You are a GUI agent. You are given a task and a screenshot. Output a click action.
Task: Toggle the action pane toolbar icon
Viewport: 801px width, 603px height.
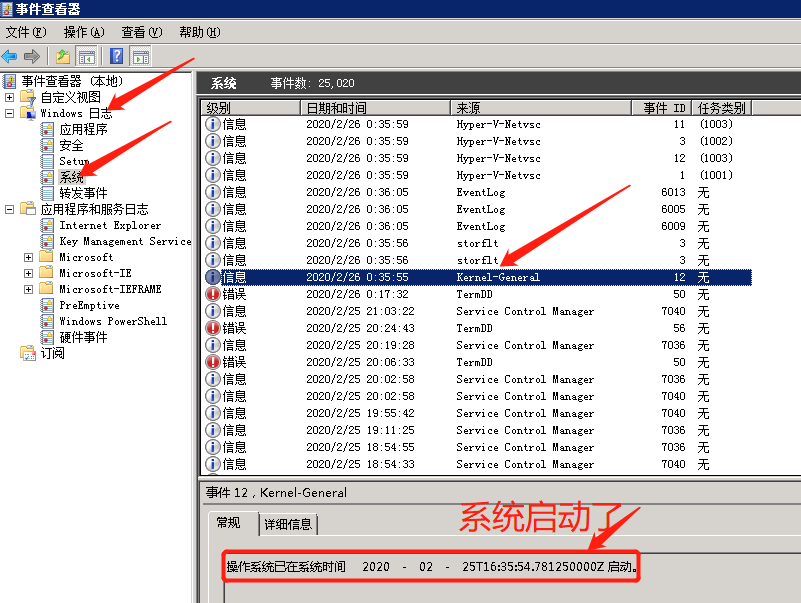tap(140, 56)
